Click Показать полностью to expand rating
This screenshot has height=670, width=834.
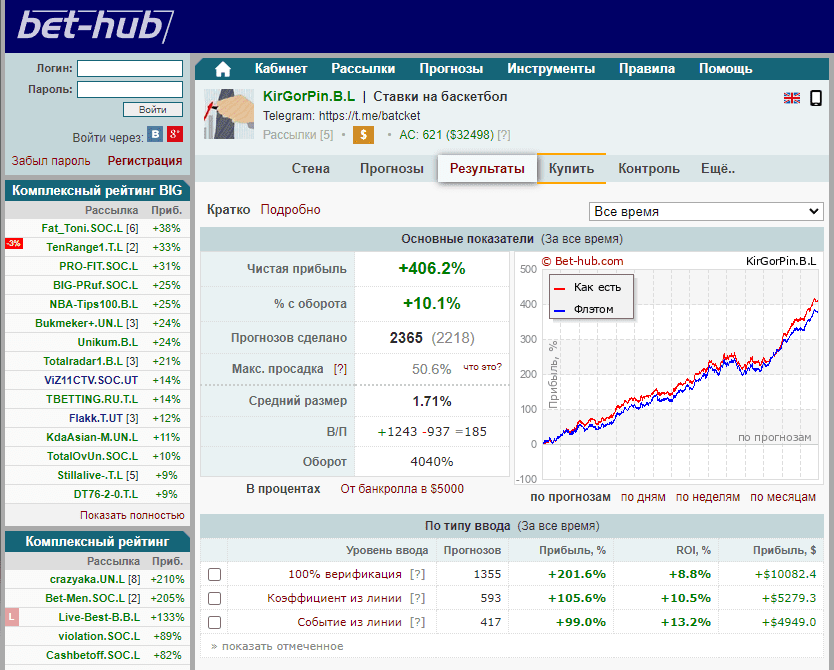click(131, 514)
